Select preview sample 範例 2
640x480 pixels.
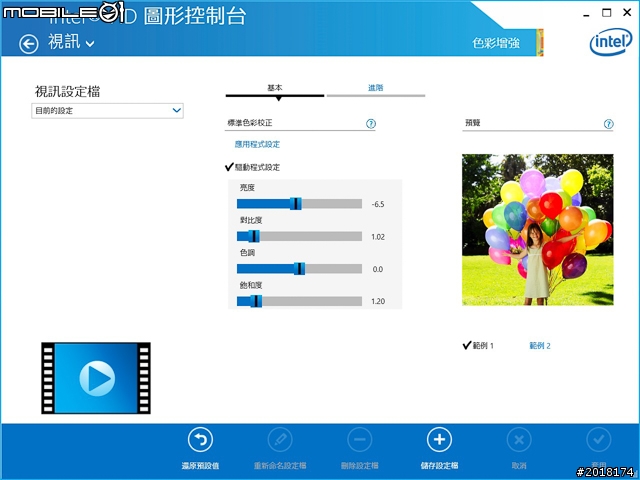(540, 346)
